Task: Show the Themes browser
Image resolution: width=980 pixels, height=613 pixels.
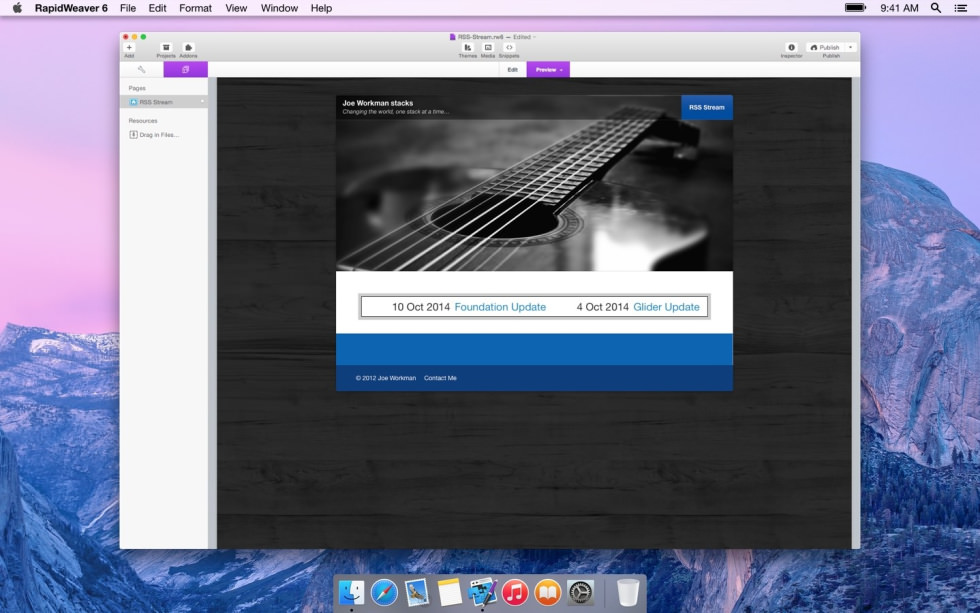Action: (x=468, y=48)
